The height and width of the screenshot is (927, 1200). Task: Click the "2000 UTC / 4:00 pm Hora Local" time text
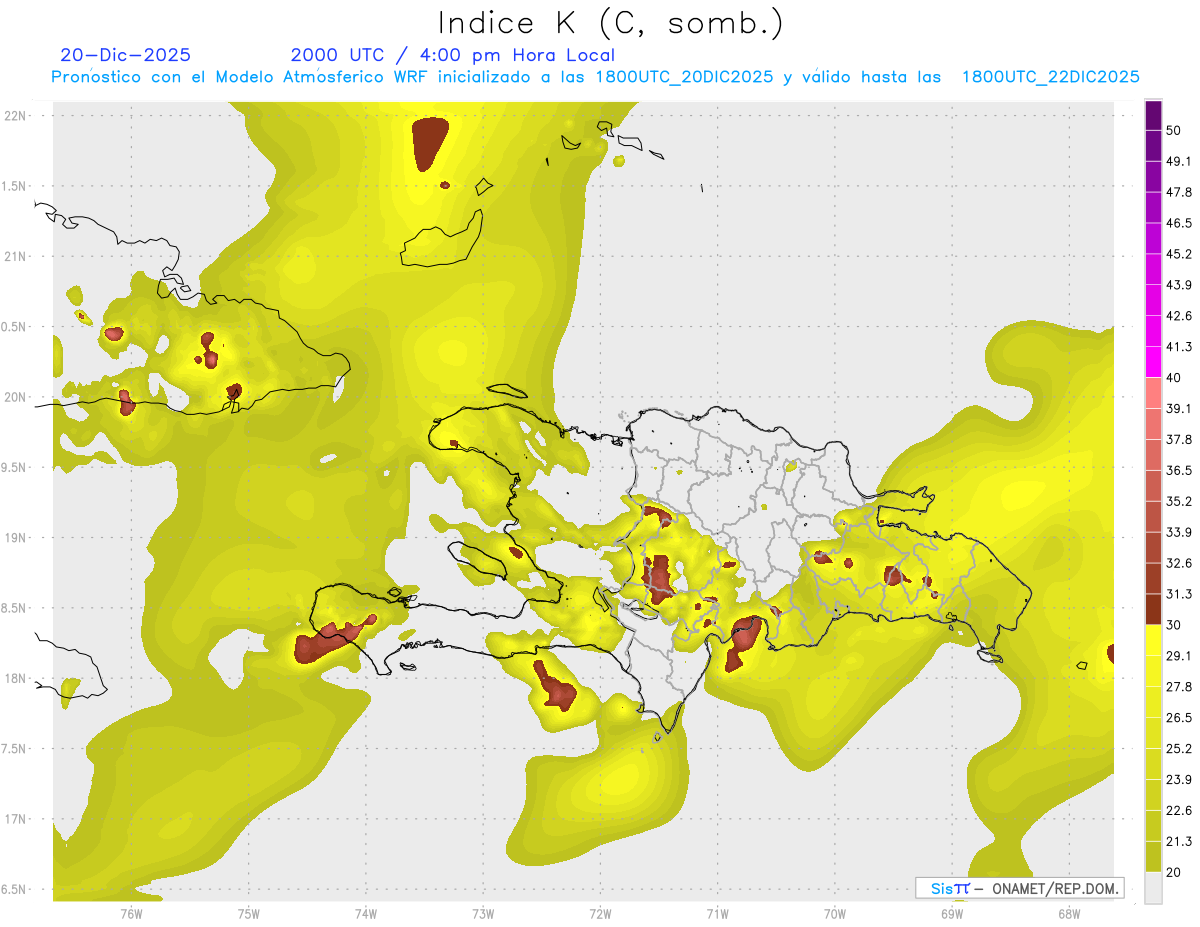[453, 55]
